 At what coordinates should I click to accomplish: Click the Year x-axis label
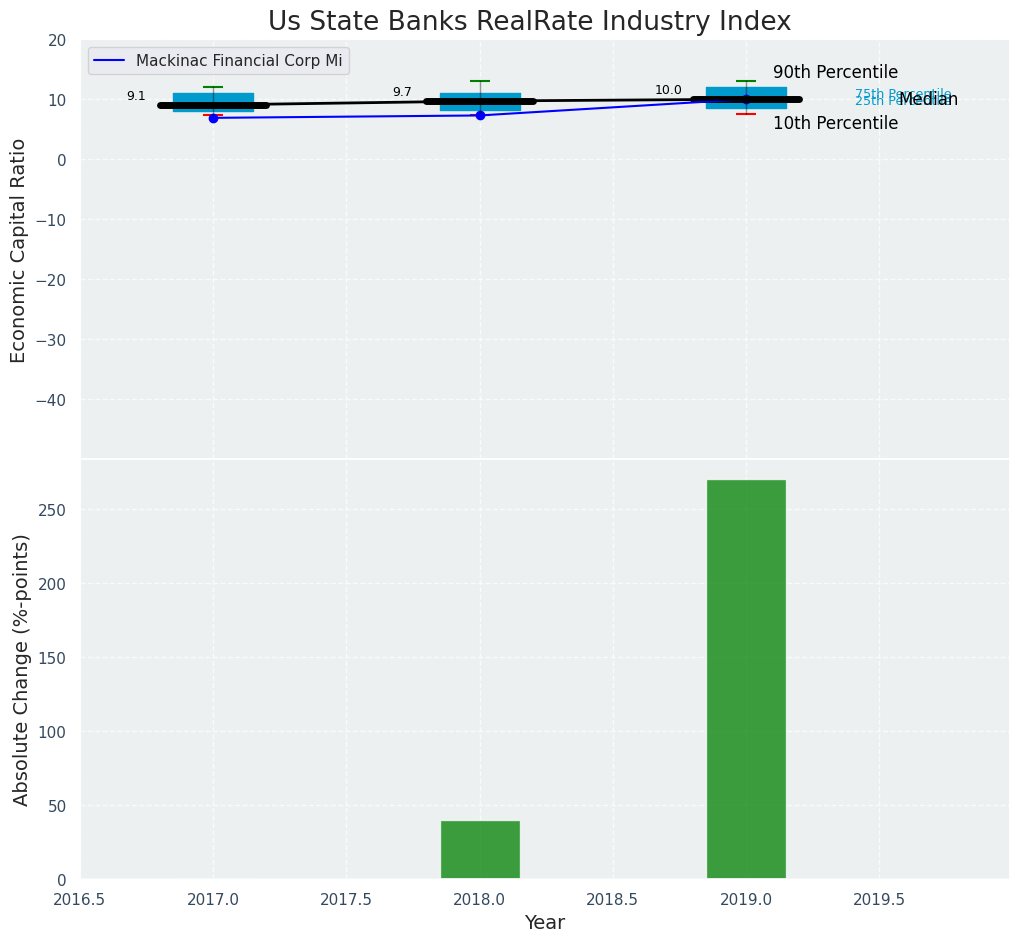pyautogui.click(x=545, y=923)
